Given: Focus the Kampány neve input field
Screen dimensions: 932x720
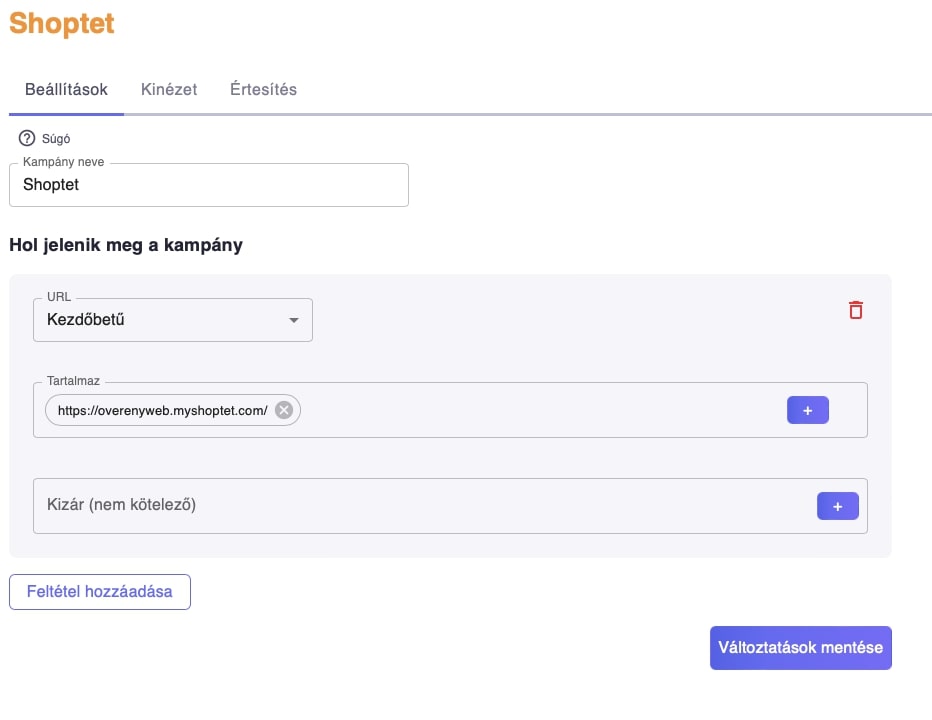Looking at the screenshot, I should point(209,185).
